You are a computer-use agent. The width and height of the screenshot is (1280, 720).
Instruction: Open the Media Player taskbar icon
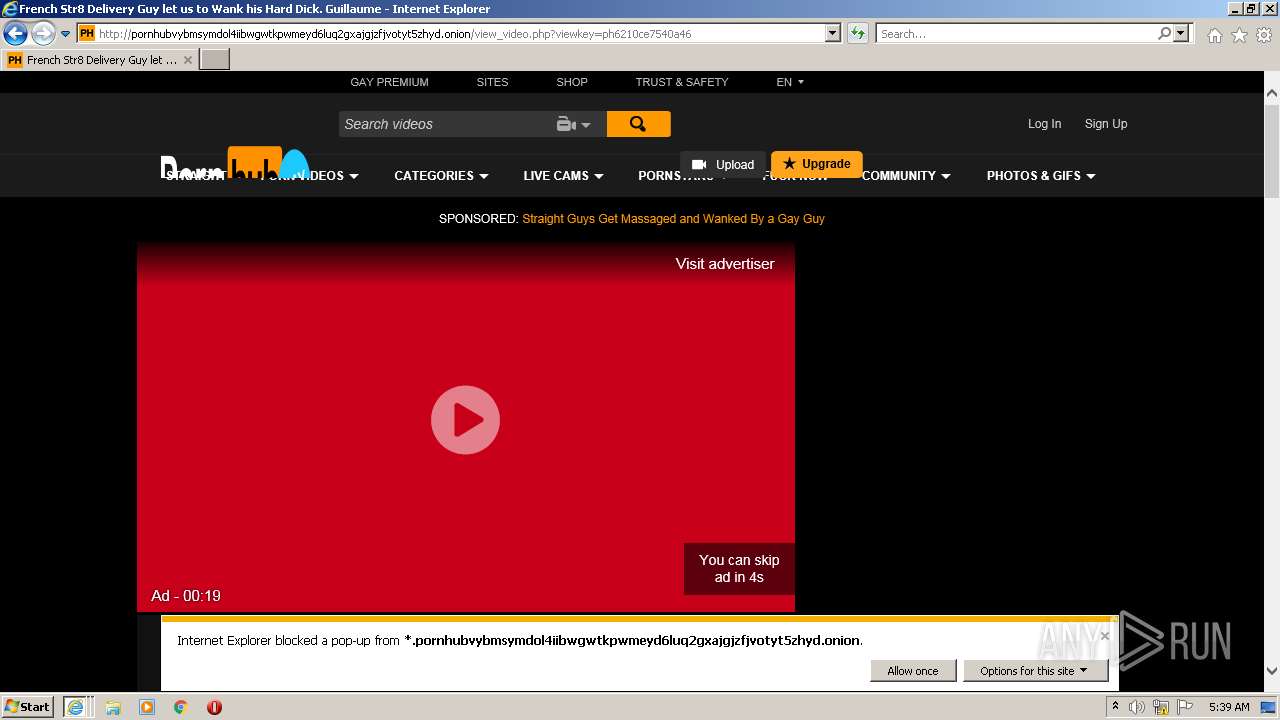pos(147,707)
